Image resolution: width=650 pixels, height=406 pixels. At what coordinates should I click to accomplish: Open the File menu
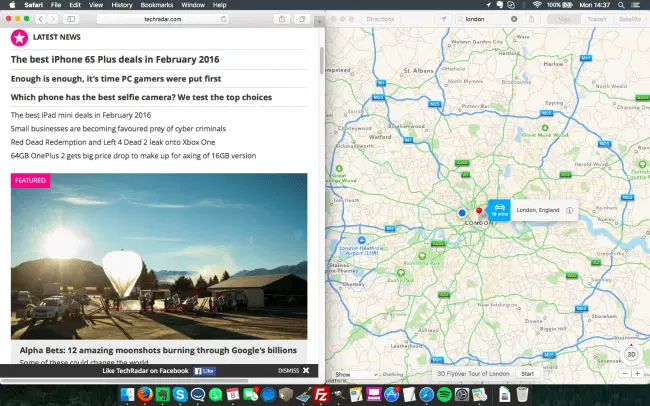click(x=56, y=5)
